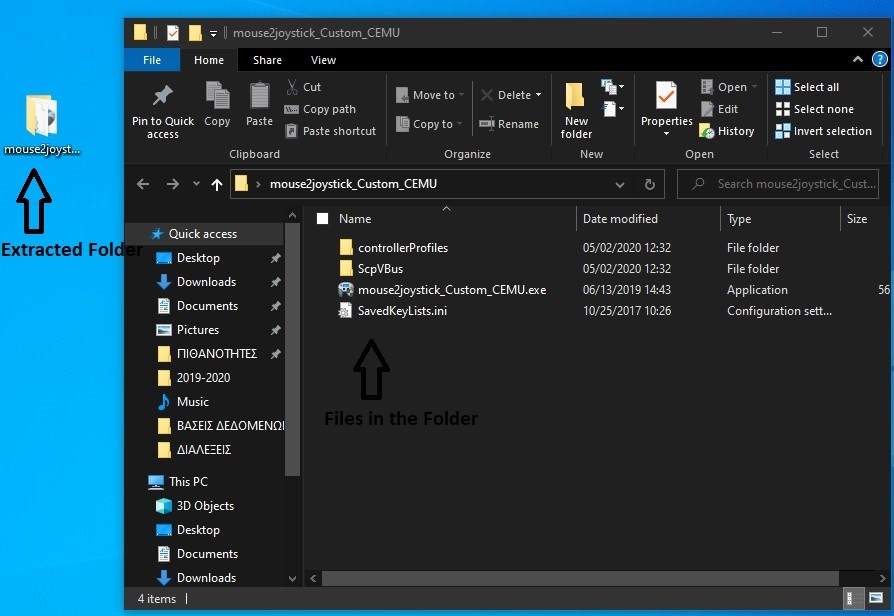
Task: Click Paste shortcut
Action: point(331,131)
